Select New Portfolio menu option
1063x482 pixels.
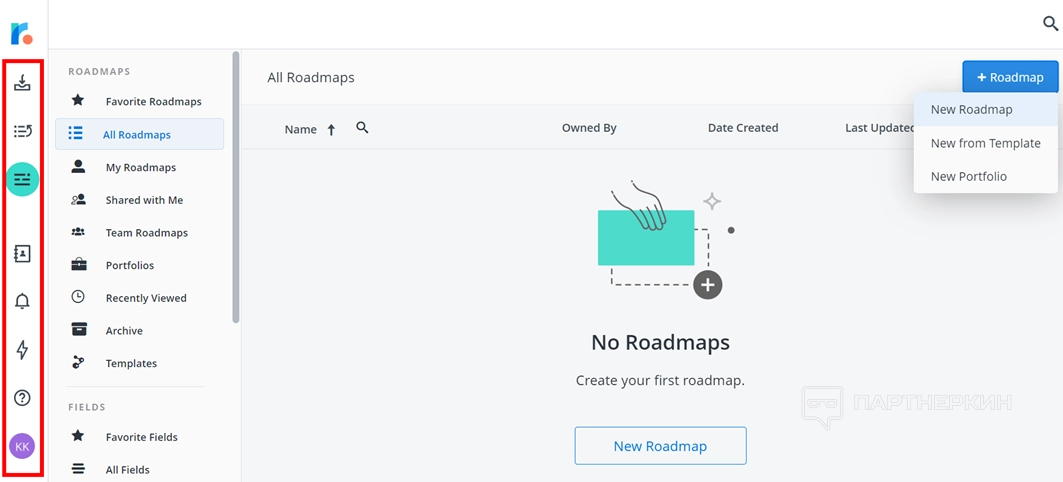pyautogui.click(x=968, y=176)
